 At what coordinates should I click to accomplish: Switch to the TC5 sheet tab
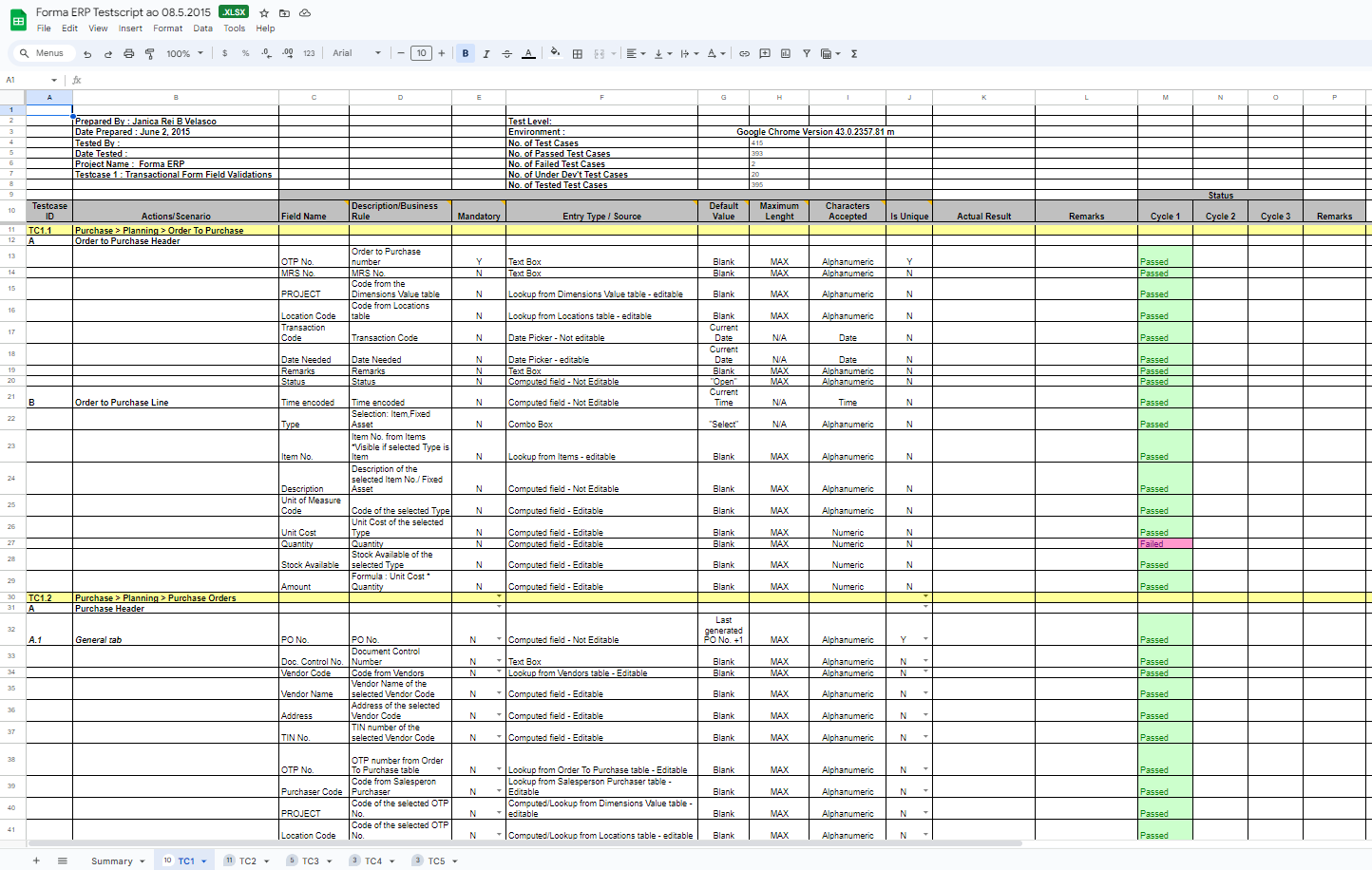point(436,861)
